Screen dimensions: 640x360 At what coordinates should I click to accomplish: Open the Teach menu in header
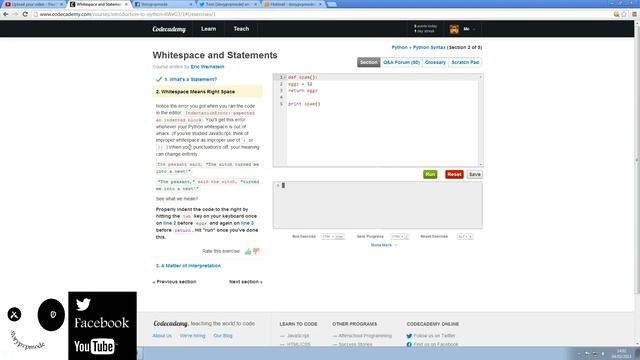click(x=241, y=29)
